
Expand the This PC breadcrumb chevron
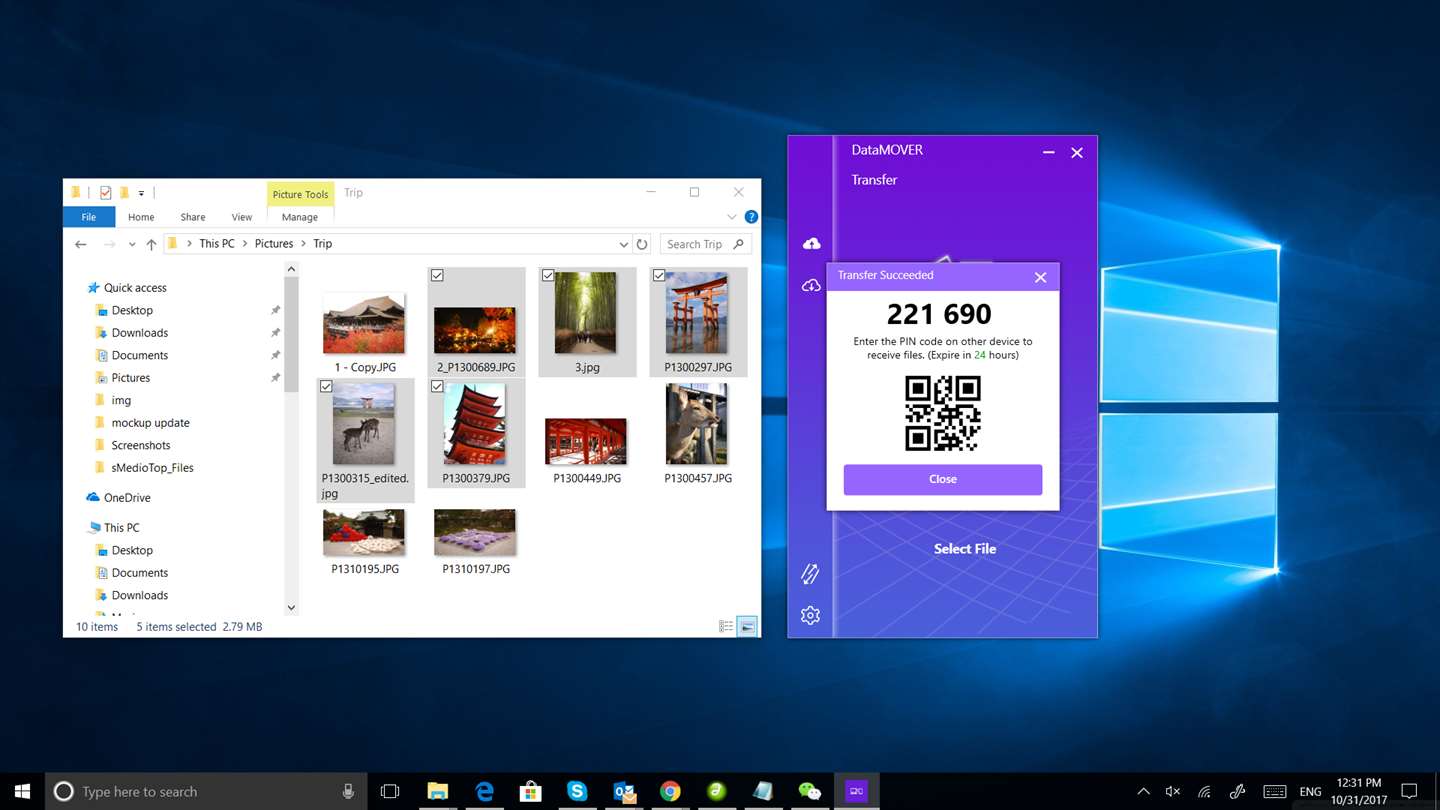[246, 244]
